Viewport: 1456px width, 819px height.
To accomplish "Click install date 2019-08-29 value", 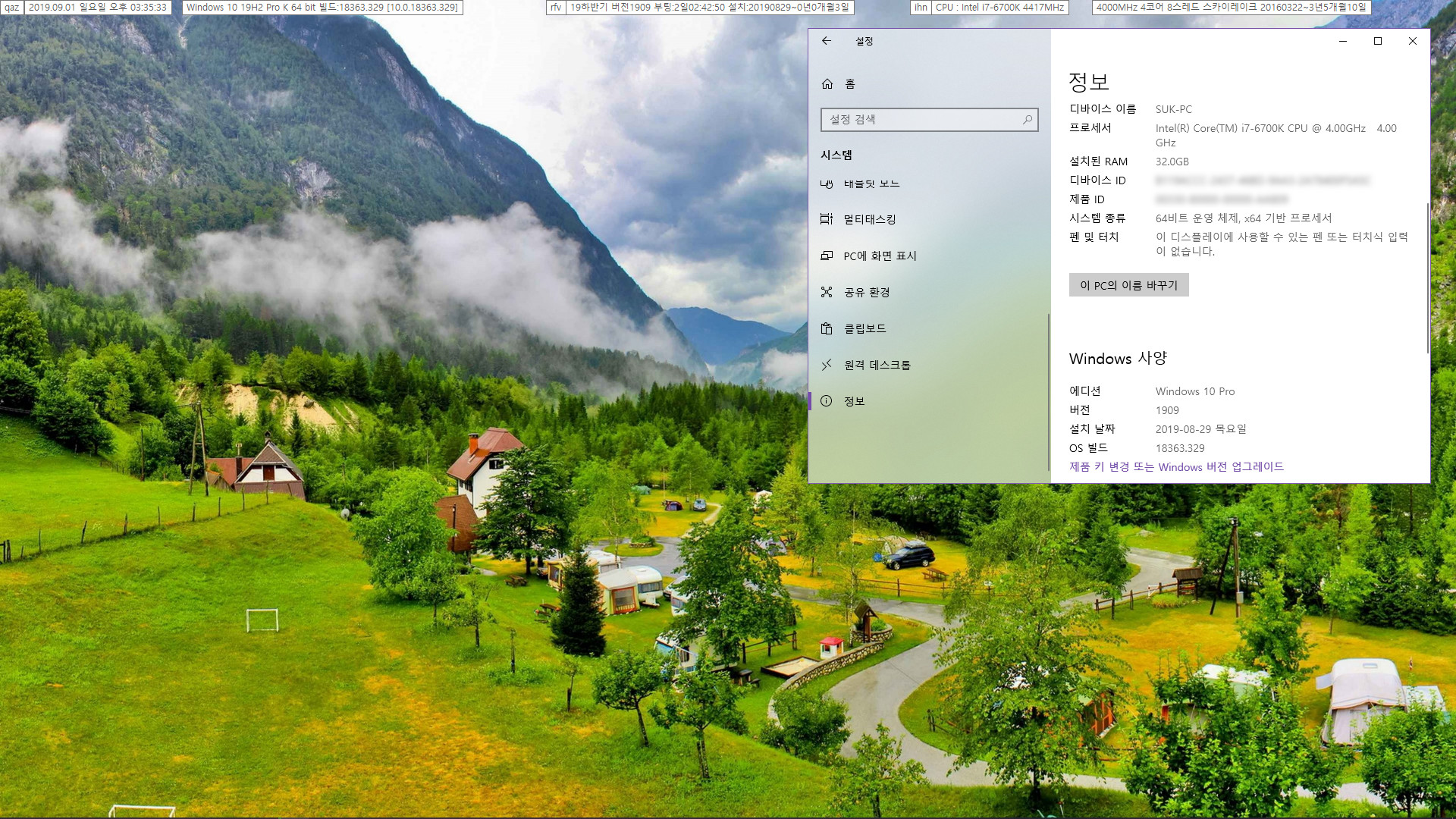I will click(1200, 429).
